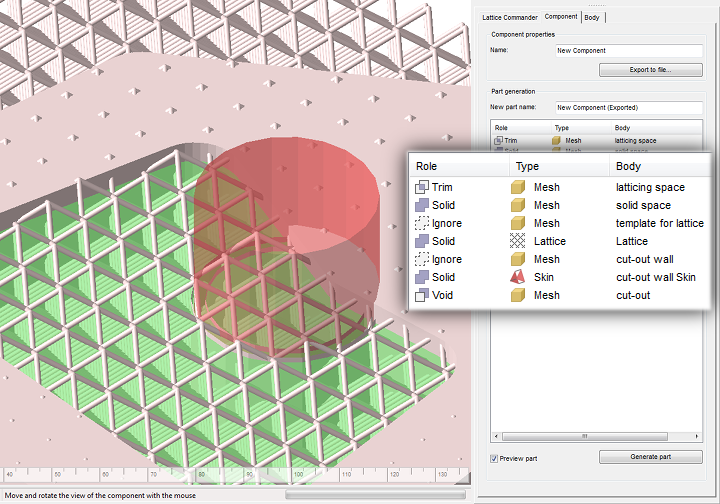This screenshot has width=720, height=504.
Task: Click the red Skin type icon
Action: 518,277
